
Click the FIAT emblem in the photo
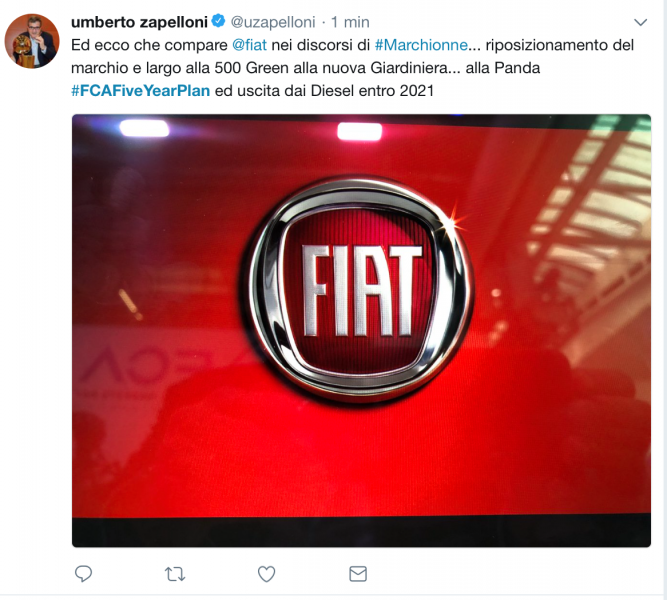pos(361,289)
